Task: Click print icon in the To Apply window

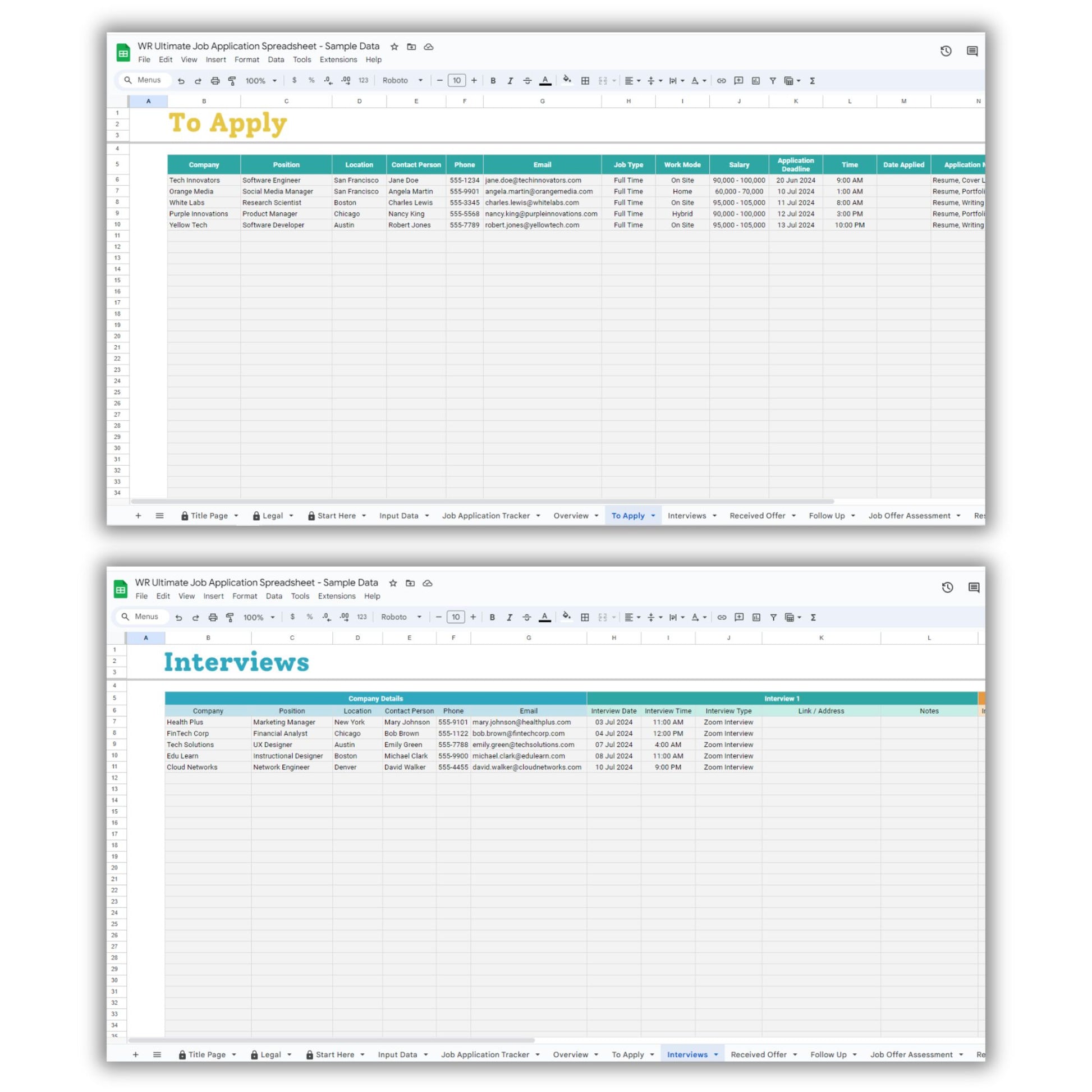Action: (215, 81)
